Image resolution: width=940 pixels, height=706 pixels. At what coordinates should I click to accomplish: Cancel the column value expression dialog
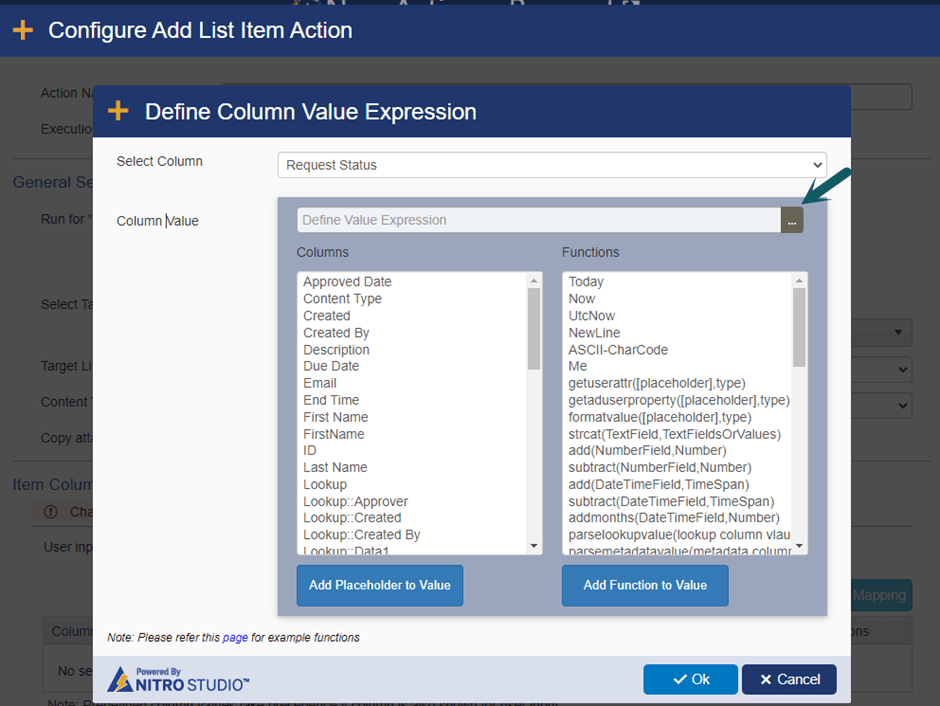[789, 679]
